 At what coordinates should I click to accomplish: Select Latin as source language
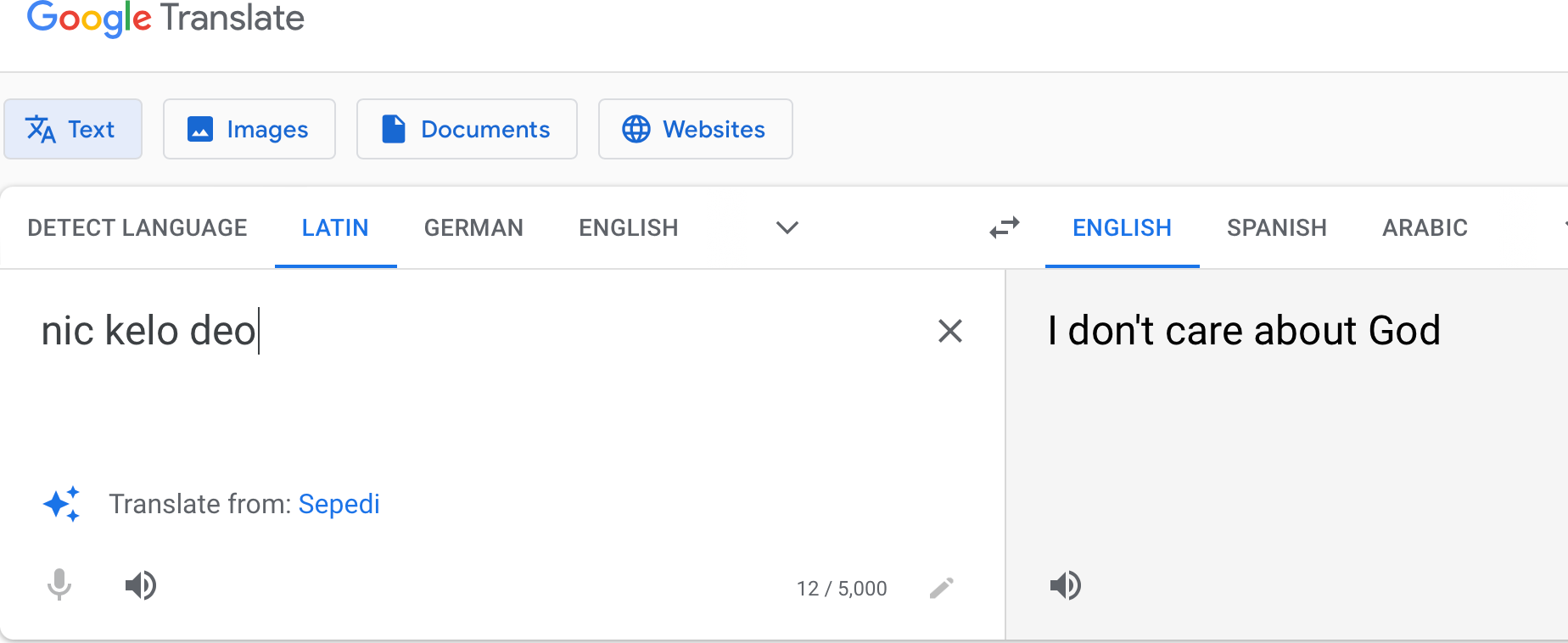coord(335,227)
